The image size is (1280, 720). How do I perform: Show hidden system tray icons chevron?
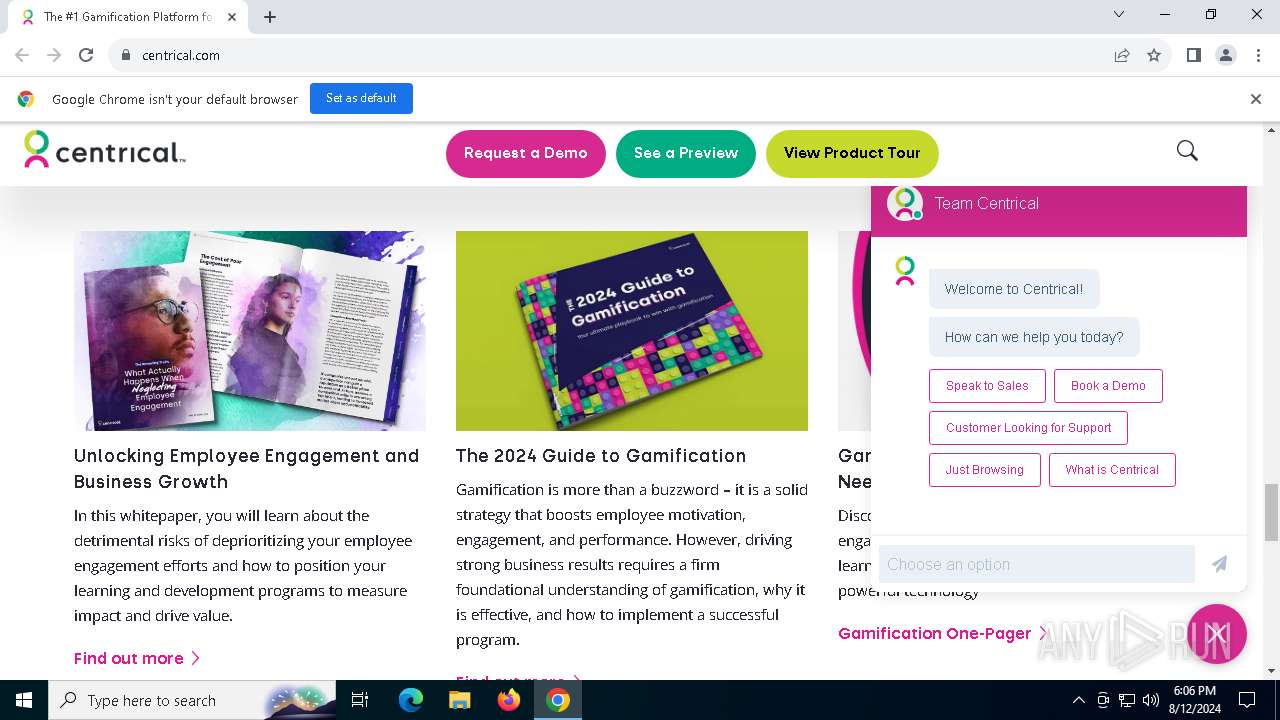(1078, 700)
